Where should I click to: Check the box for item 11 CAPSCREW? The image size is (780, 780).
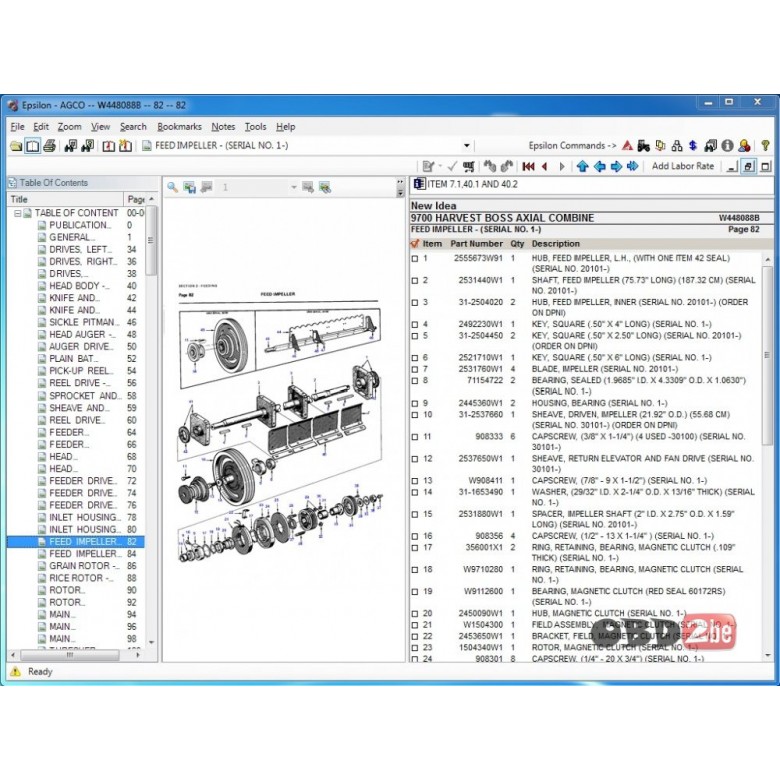click(x=415, y=437)
